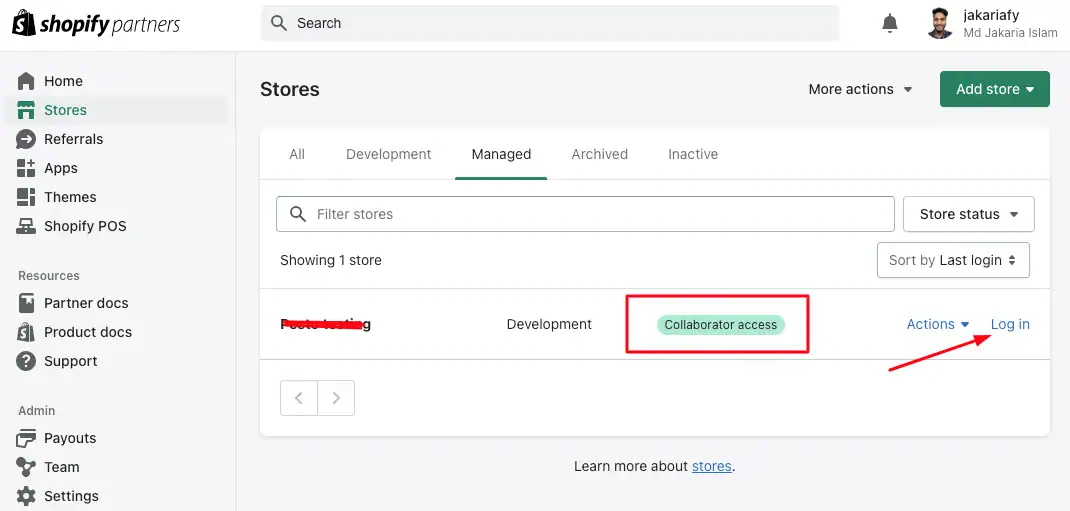Screen dimensions: 1070x511
Task: Click the Partner docs icon
Action: pos(26,303)
